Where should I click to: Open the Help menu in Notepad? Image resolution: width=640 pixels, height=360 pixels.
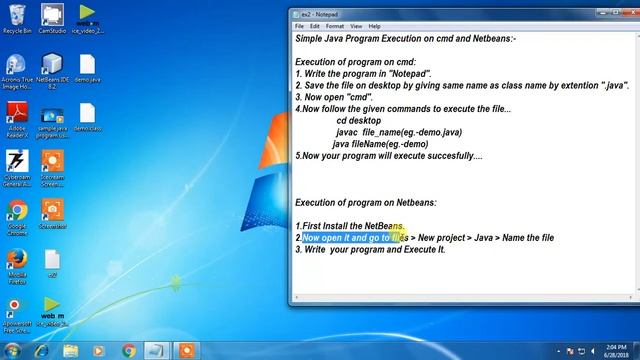click(x=374, y=26)
